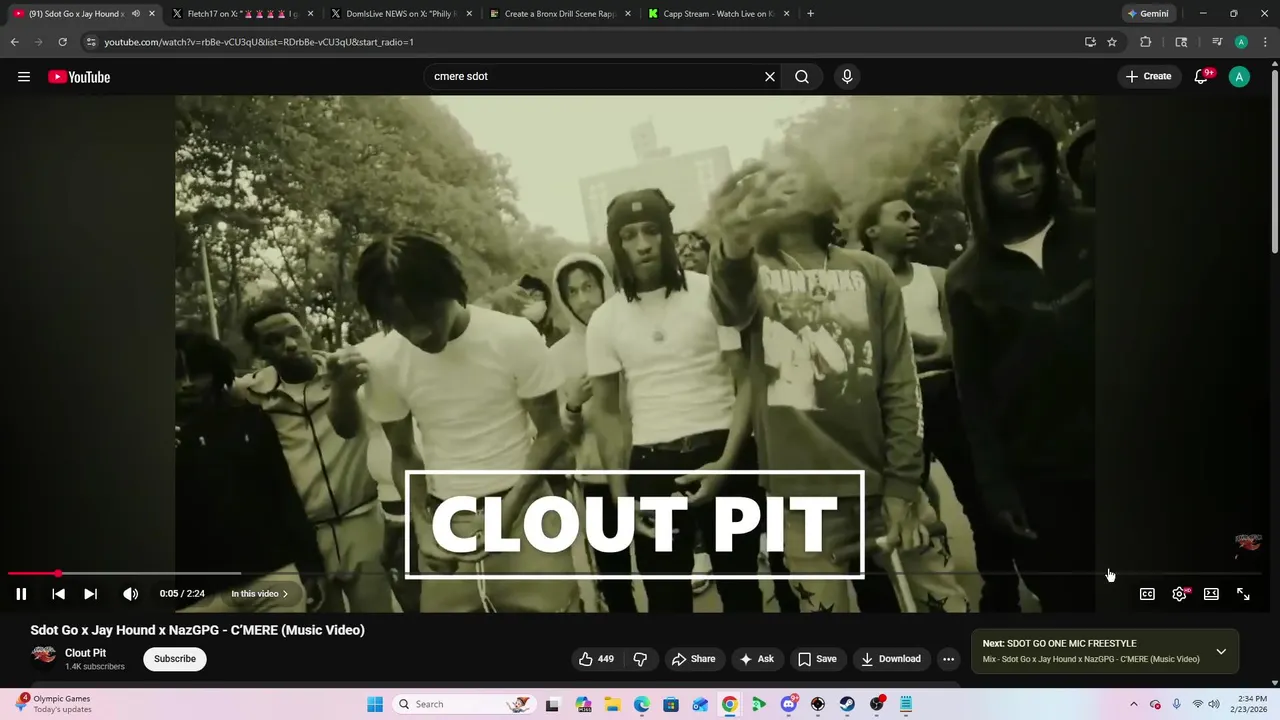Open Steam from taskbar
The height and width of the screenshot is (720, 1280).
click(x=847, y=704)
